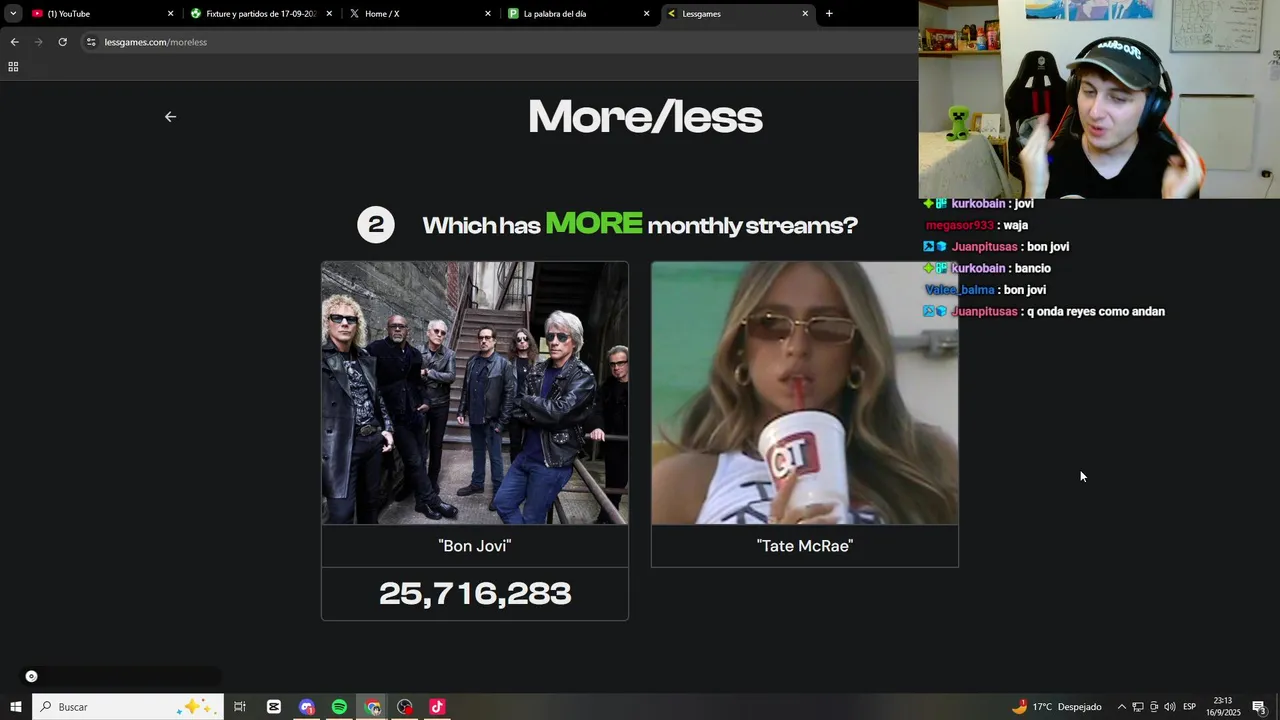Image resolution: width=1280 pixels, height=720 pixels.
Task: Choose the Tate McRae photo
Action: tap(805, 393)
